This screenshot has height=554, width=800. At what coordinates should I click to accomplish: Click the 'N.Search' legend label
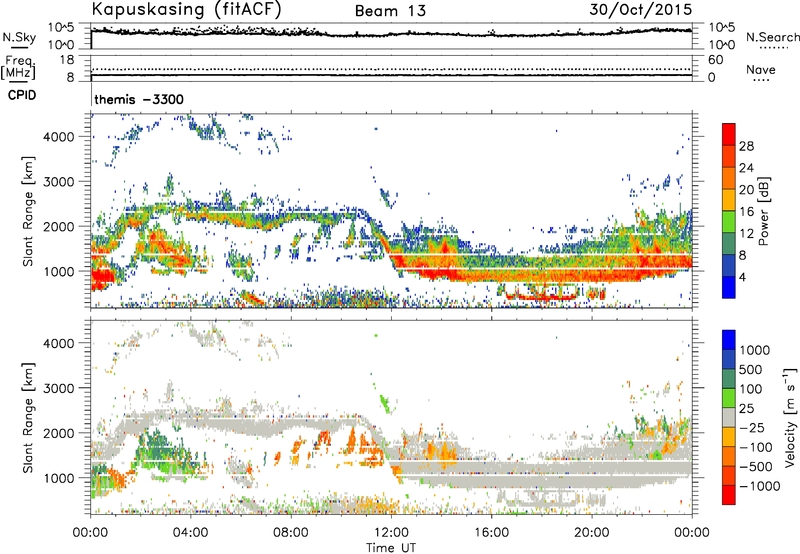772,37
